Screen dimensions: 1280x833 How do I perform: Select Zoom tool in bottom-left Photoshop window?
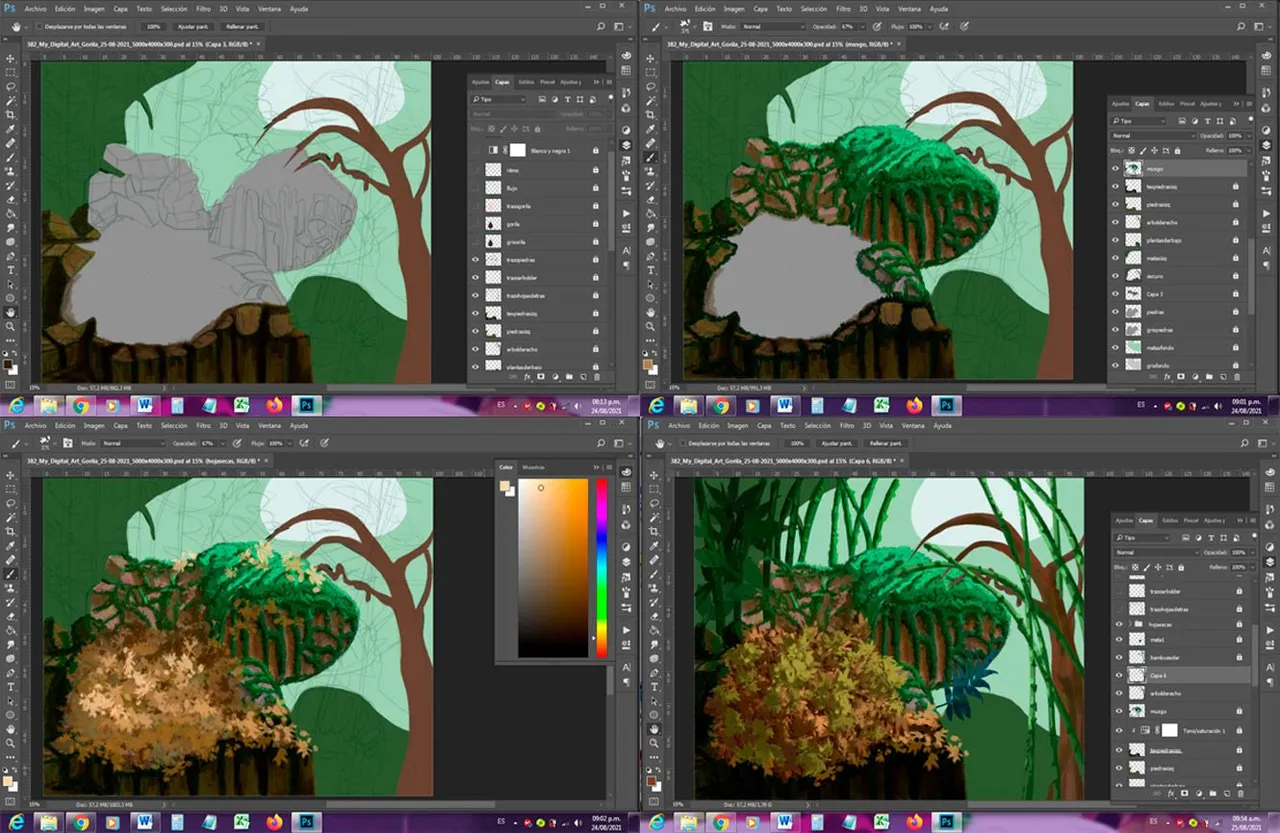pyautogui.click(x=11, y=743)
